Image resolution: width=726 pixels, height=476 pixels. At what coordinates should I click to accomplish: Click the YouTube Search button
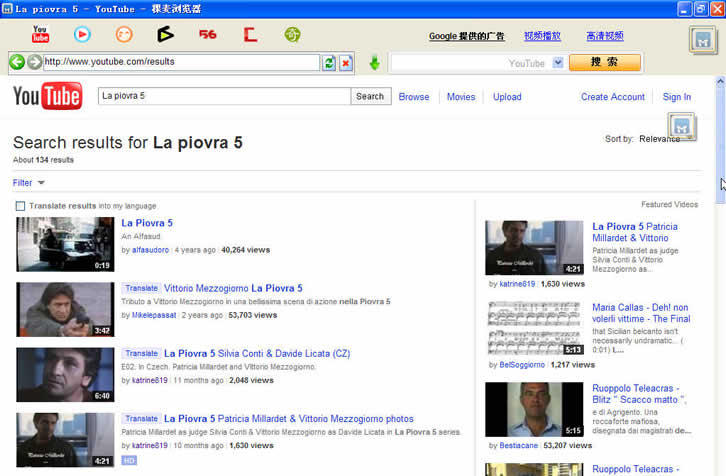click(370, 96)
